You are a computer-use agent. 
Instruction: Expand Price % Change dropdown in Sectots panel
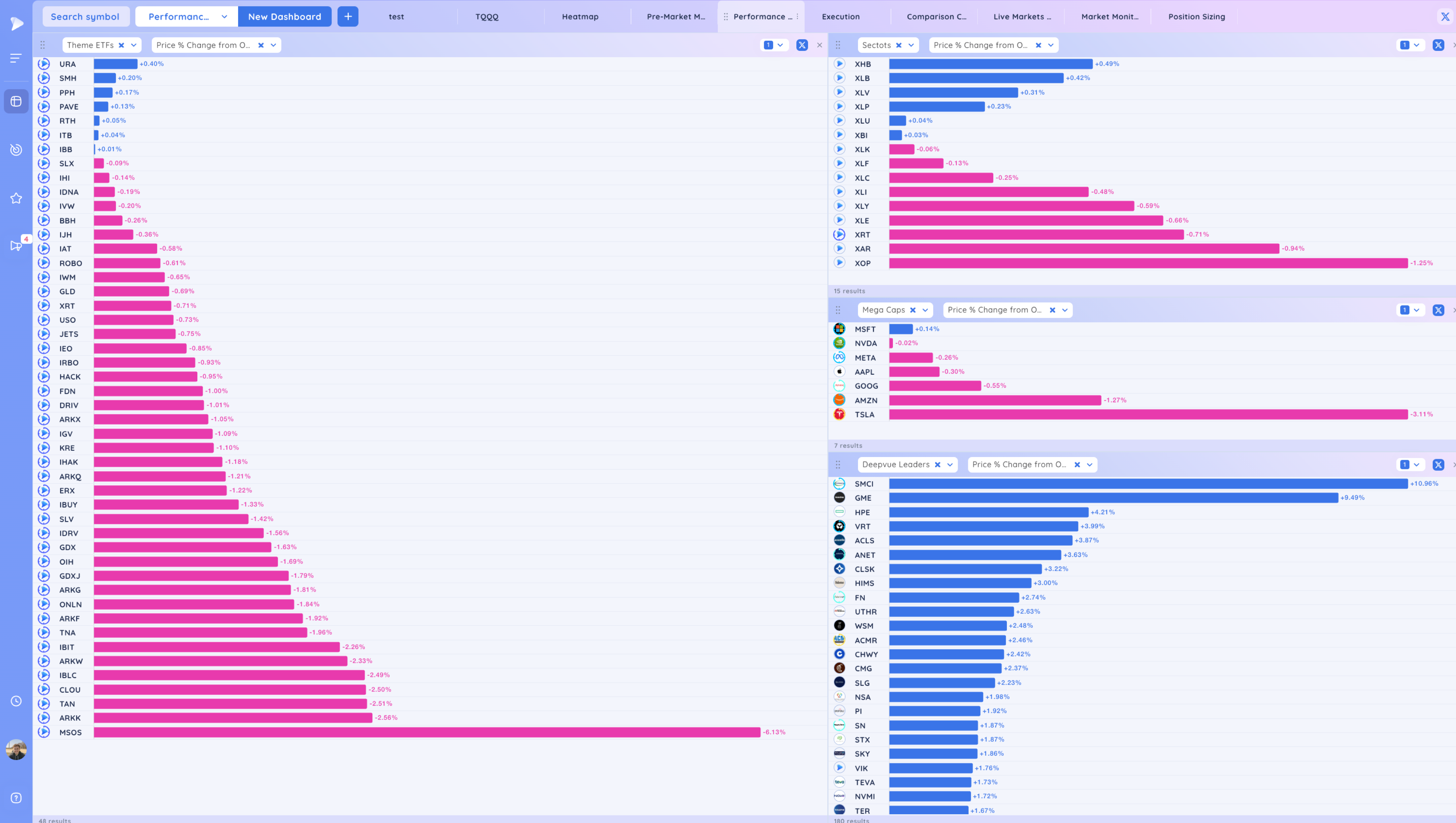tap(1051, 45)
